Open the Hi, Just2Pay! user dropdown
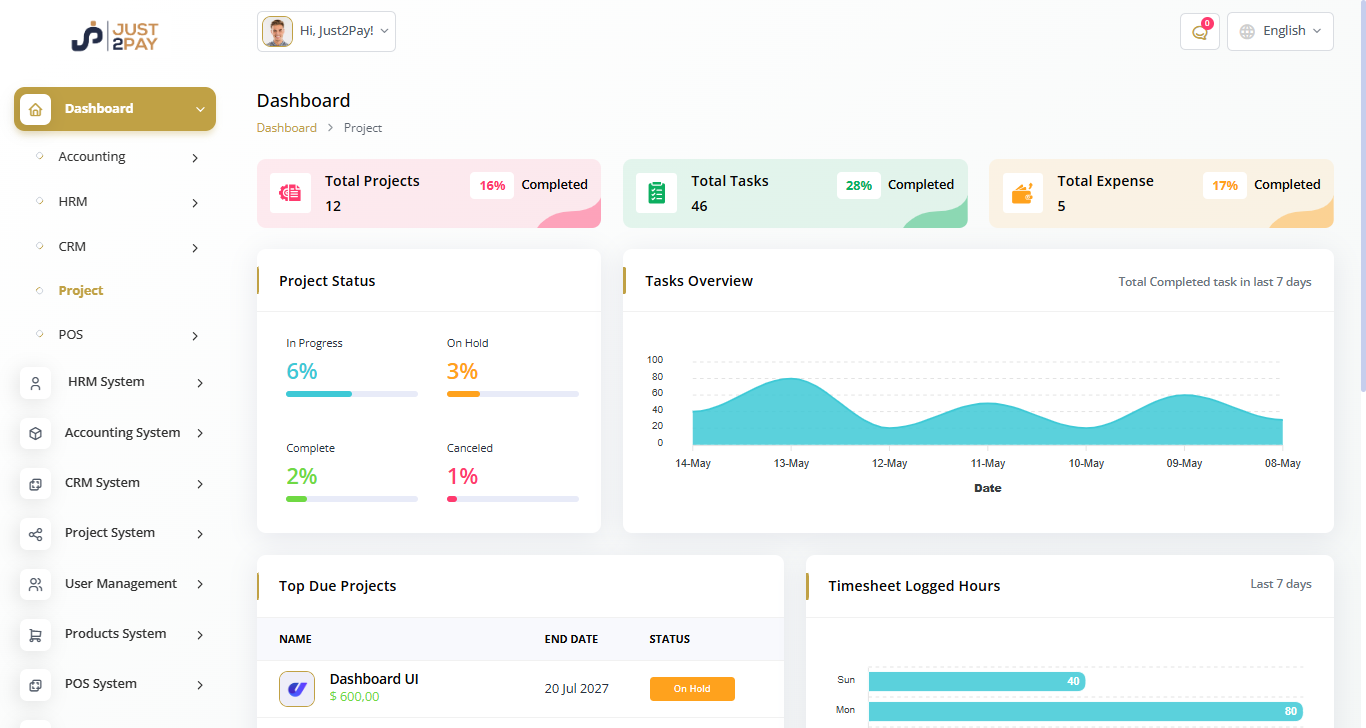The image size is (1366, 728). pyautogui.click(x=326, y=32)
